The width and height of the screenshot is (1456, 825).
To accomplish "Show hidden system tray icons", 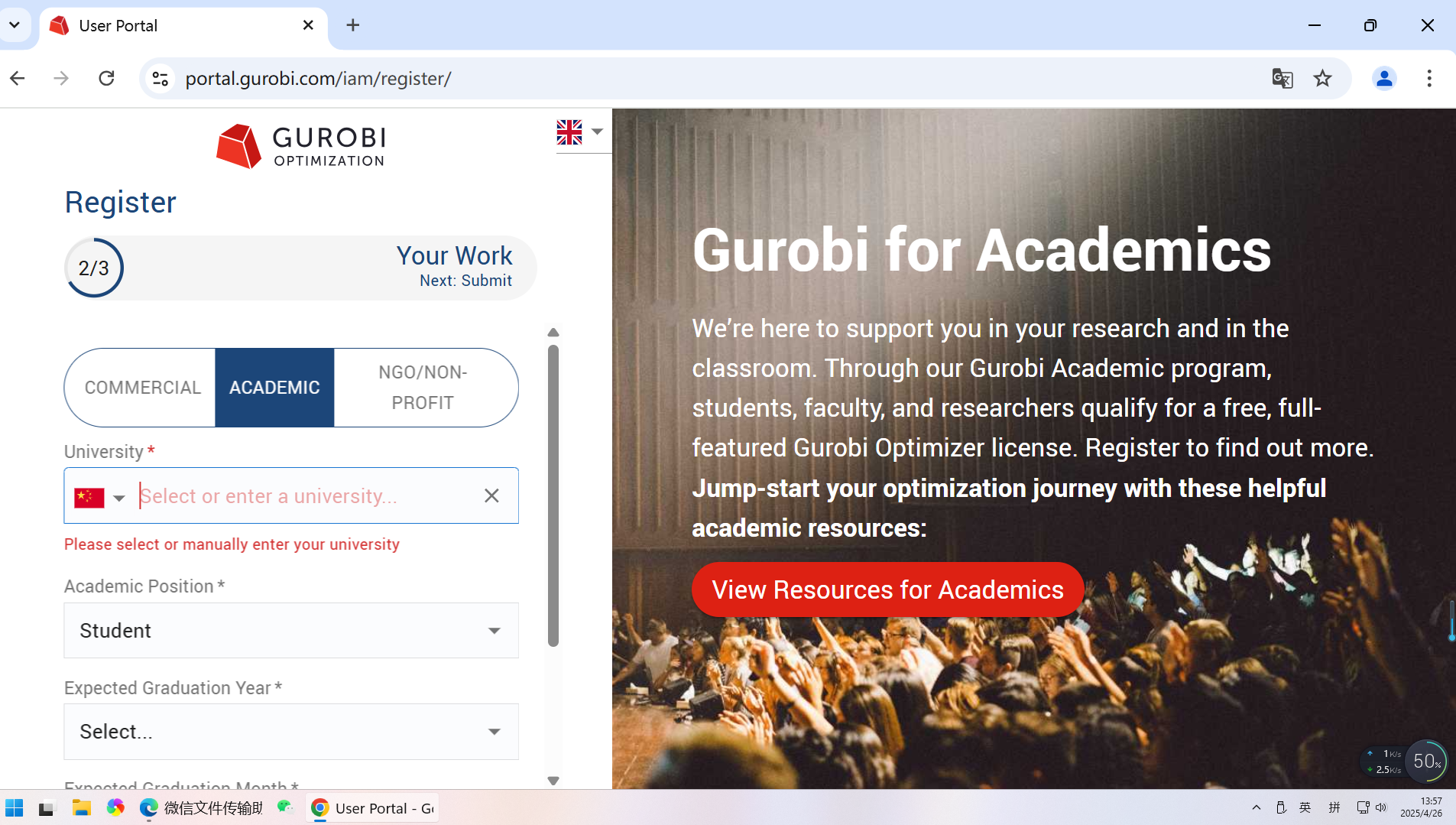I will pyautogui.click(x=1256, y=808).
